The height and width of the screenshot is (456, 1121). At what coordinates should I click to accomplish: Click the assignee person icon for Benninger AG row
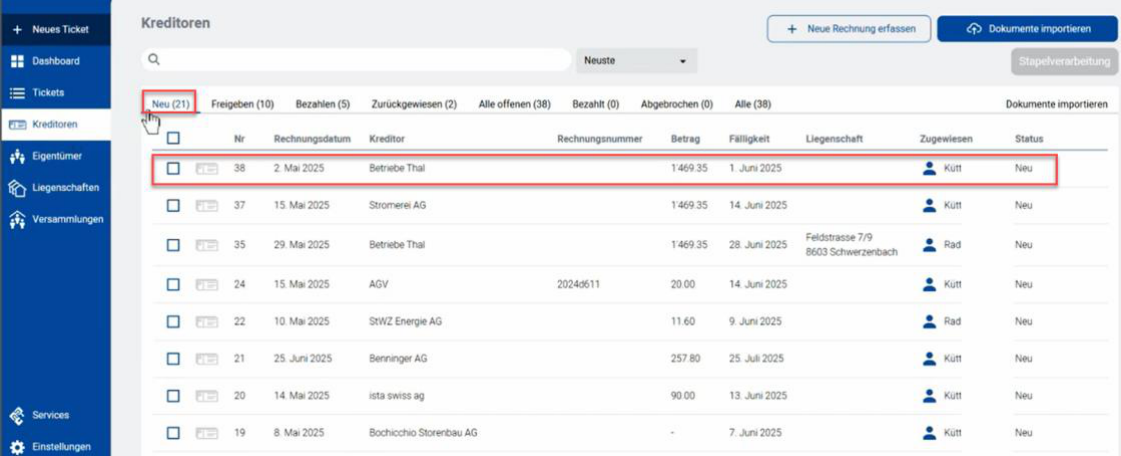point(929,358)
